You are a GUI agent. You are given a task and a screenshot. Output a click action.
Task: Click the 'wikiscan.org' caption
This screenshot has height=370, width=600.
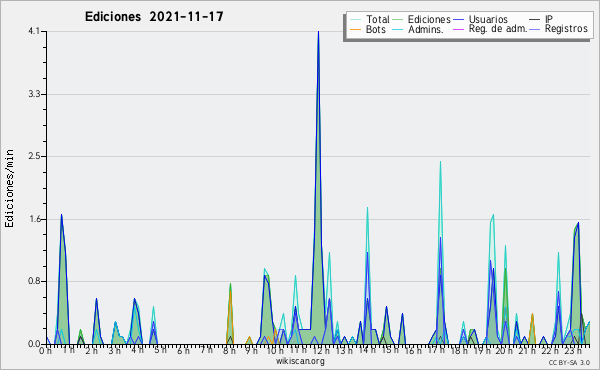[x=300, y=361]
